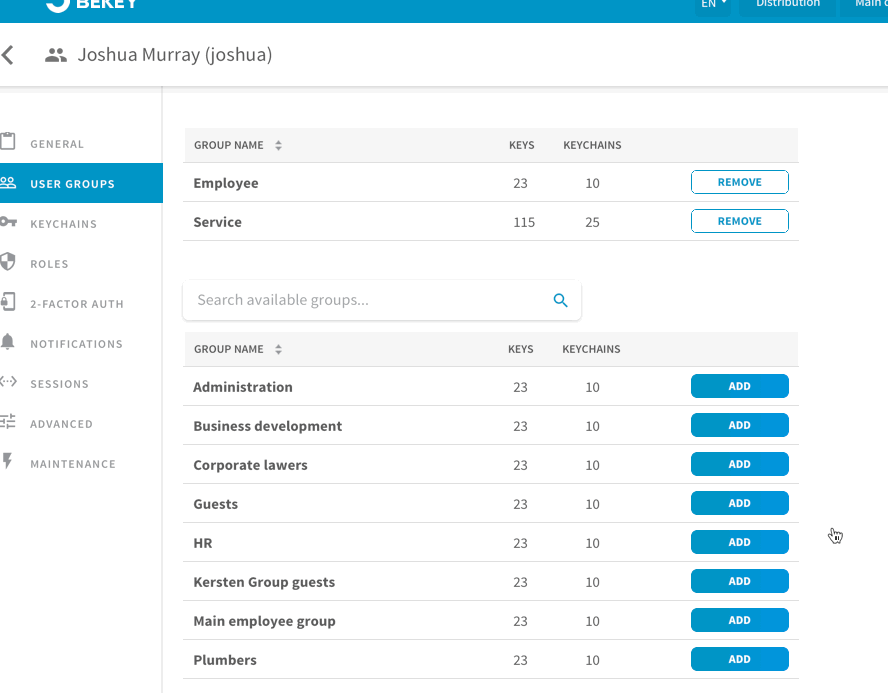Viewport: 888px width, 693px height.
Task: Open the Roles section
Action: coord(81,264)
